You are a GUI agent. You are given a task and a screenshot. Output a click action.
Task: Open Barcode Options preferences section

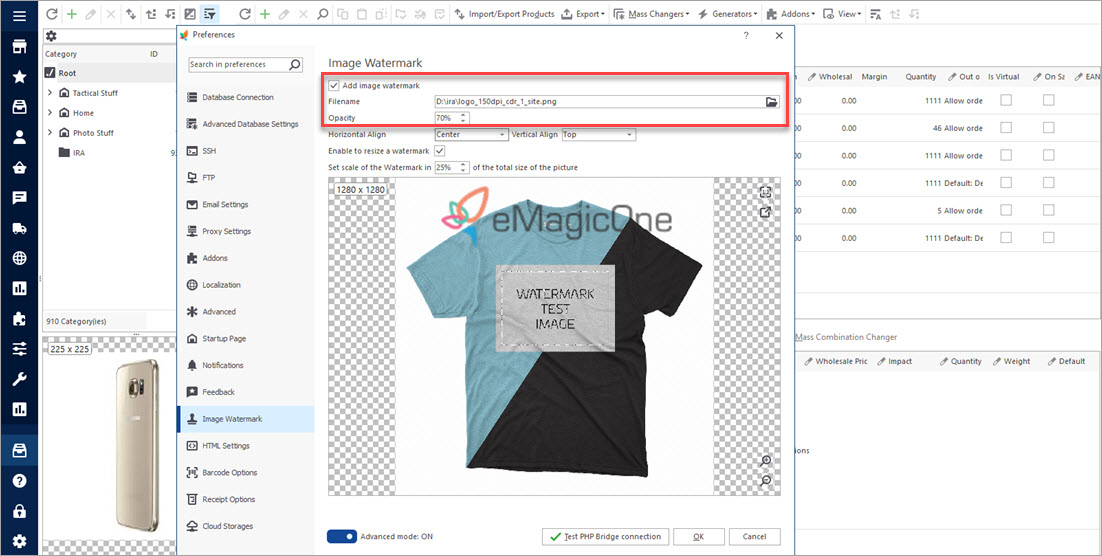click(x=229, y=473)
